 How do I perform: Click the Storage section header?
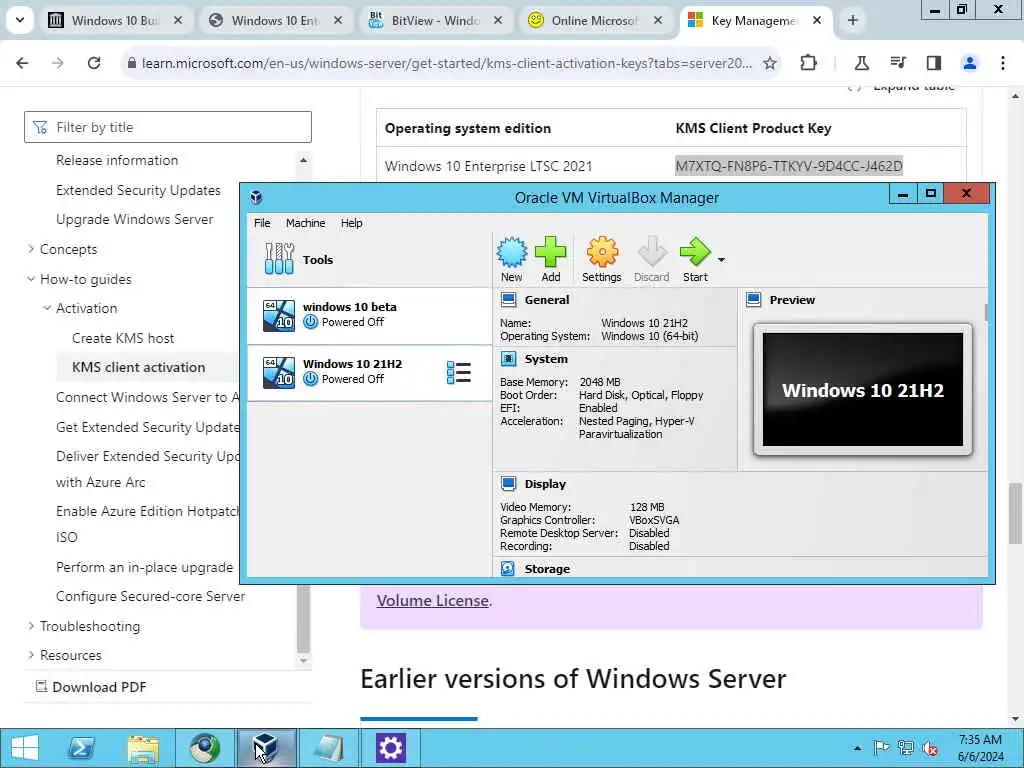547,569
